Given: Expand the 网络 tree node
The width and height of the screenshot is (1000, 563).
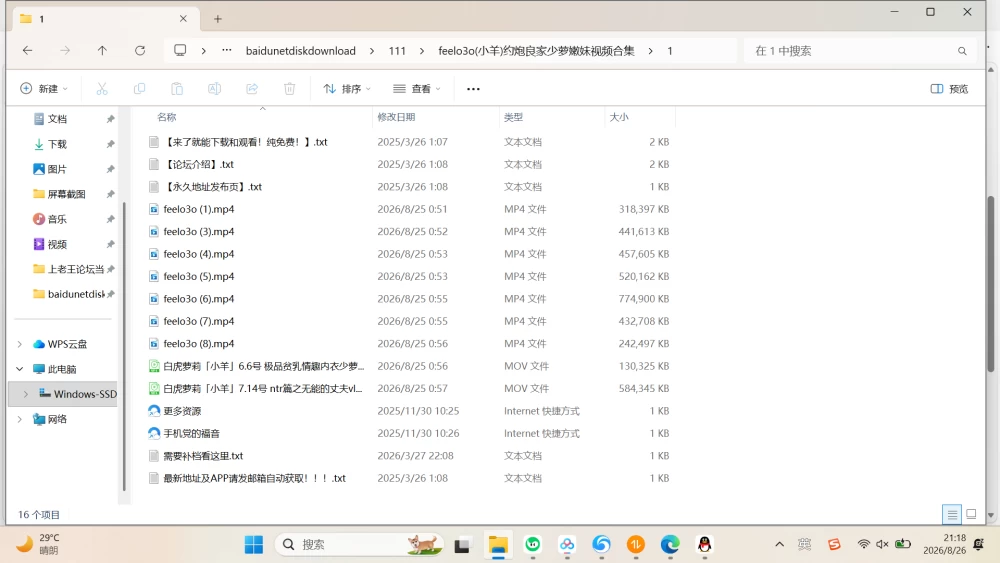Looking at the screenshot, I should point(20,420).
